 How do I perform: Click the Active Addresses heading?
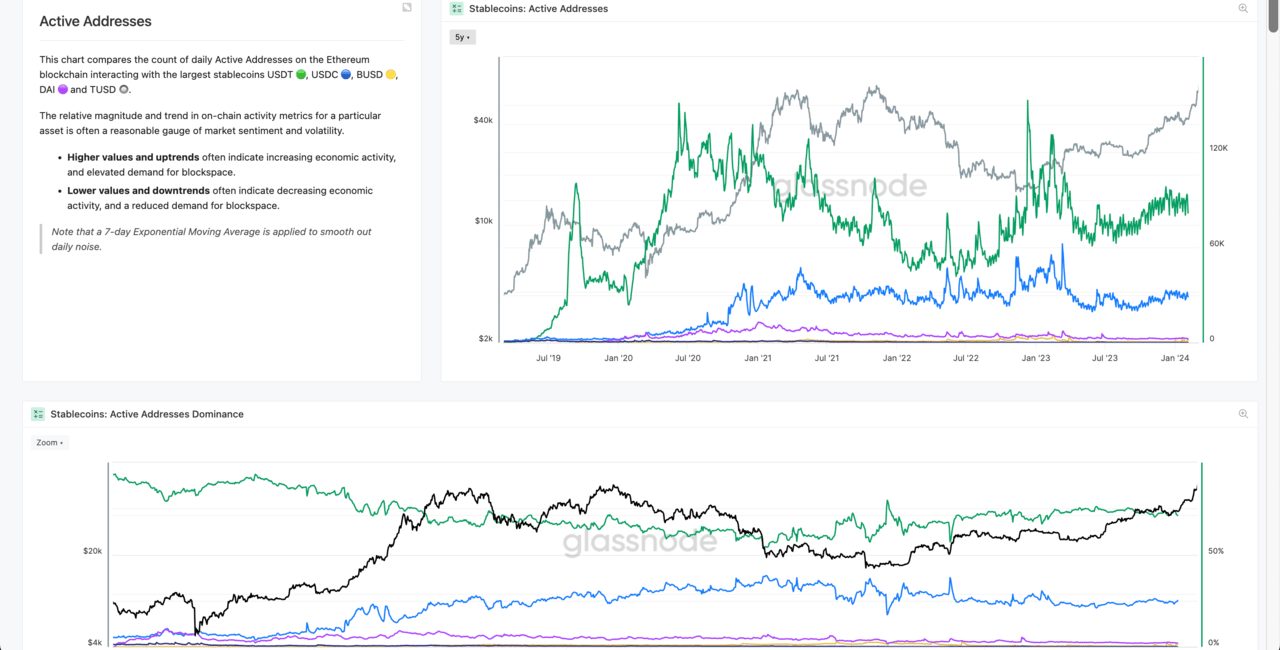pos(96,21)
